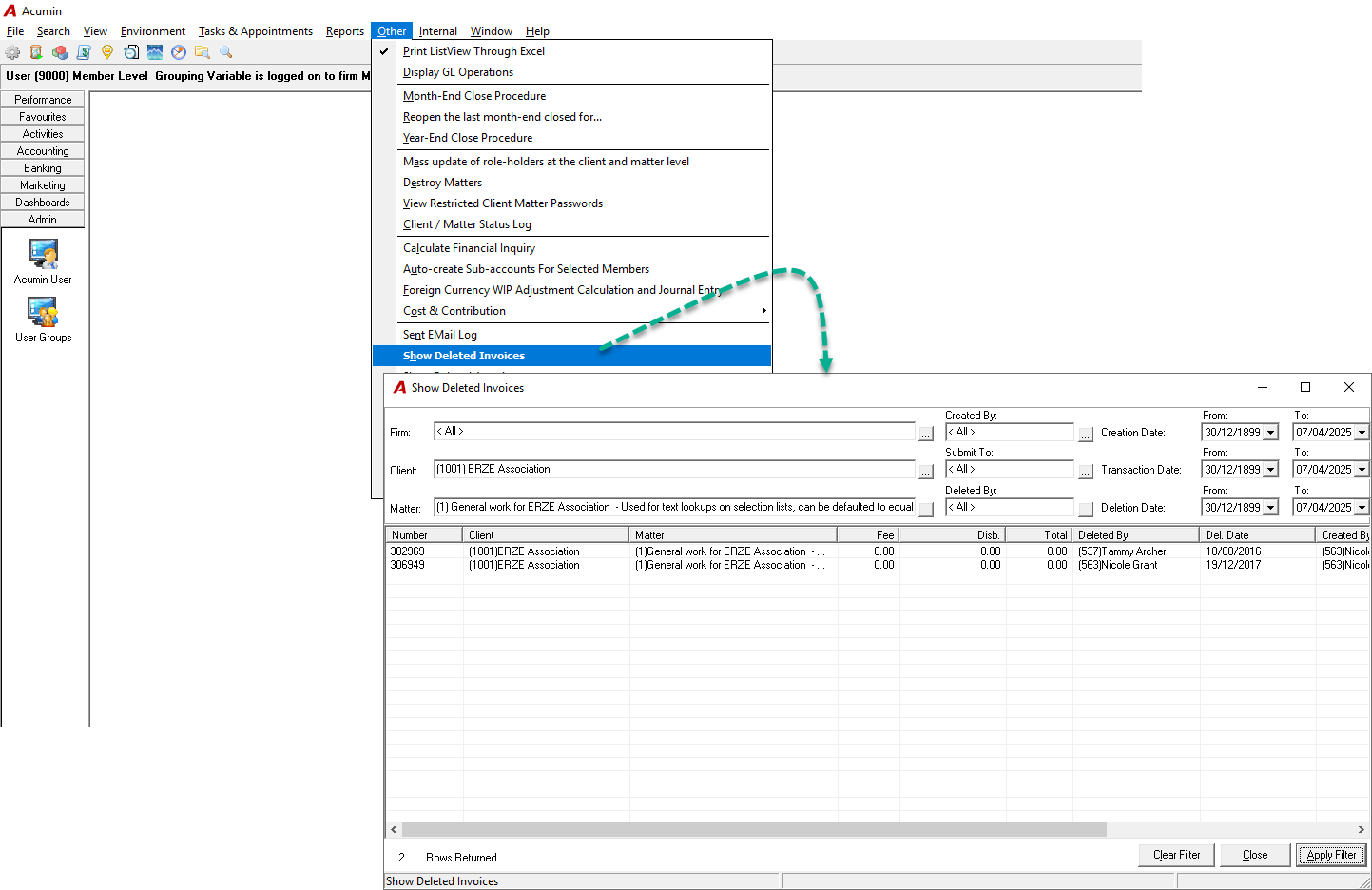Open Transaction Date To dropdown arrow
Viewport: 1372px width, 890px height.
coord(1362,470)
